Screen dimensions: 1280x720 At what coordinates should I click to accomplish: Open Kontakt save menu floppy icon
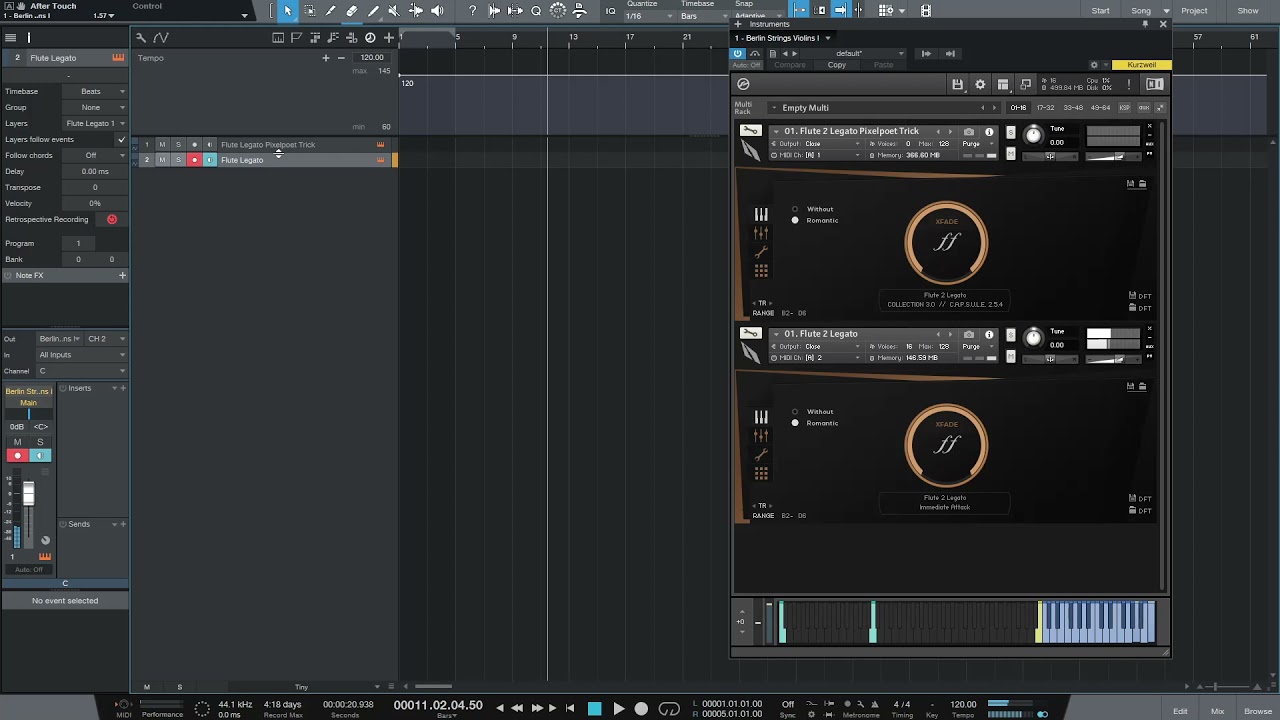pos(957,85)
